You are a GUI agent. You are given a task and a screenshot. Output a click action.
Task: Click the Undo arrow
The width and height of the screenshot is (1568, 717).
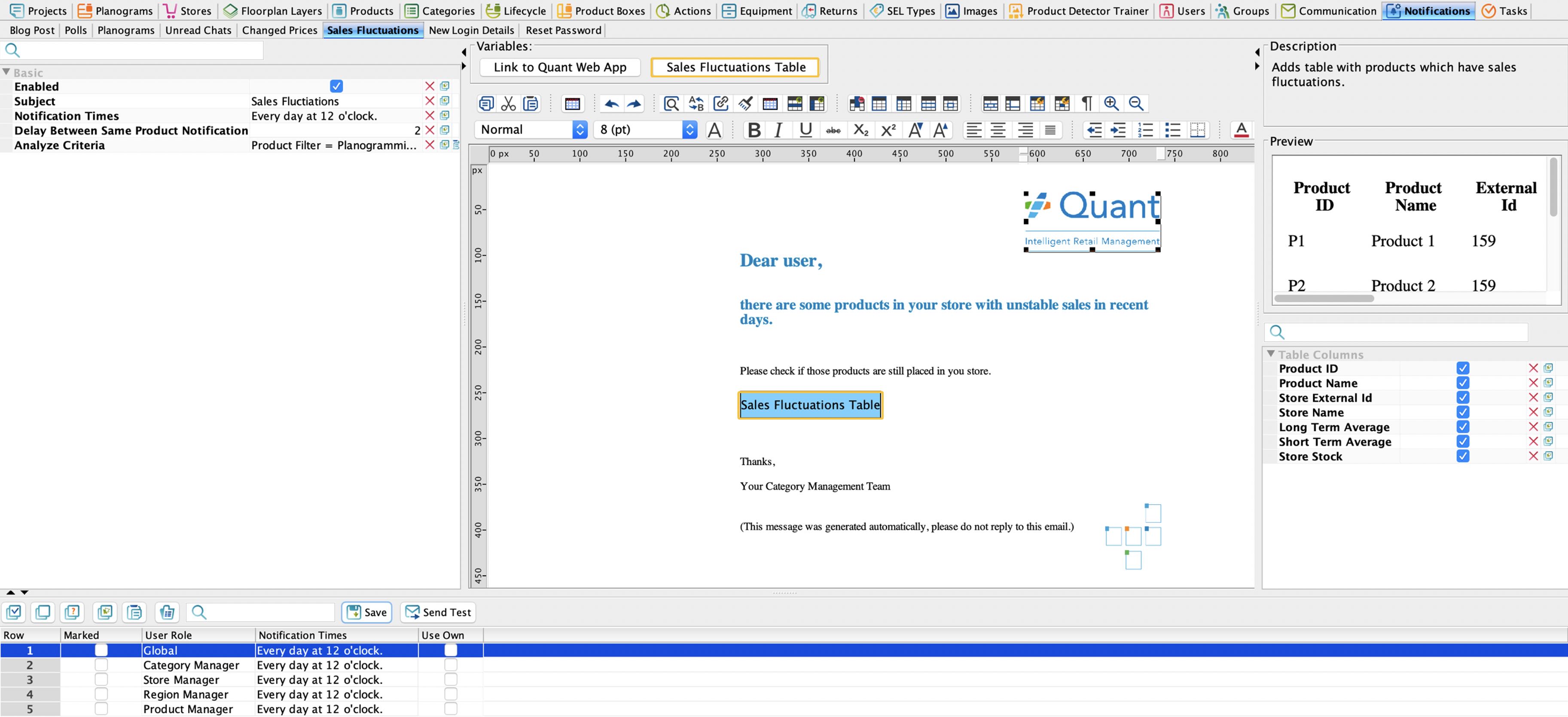click(x=612, y=104)
